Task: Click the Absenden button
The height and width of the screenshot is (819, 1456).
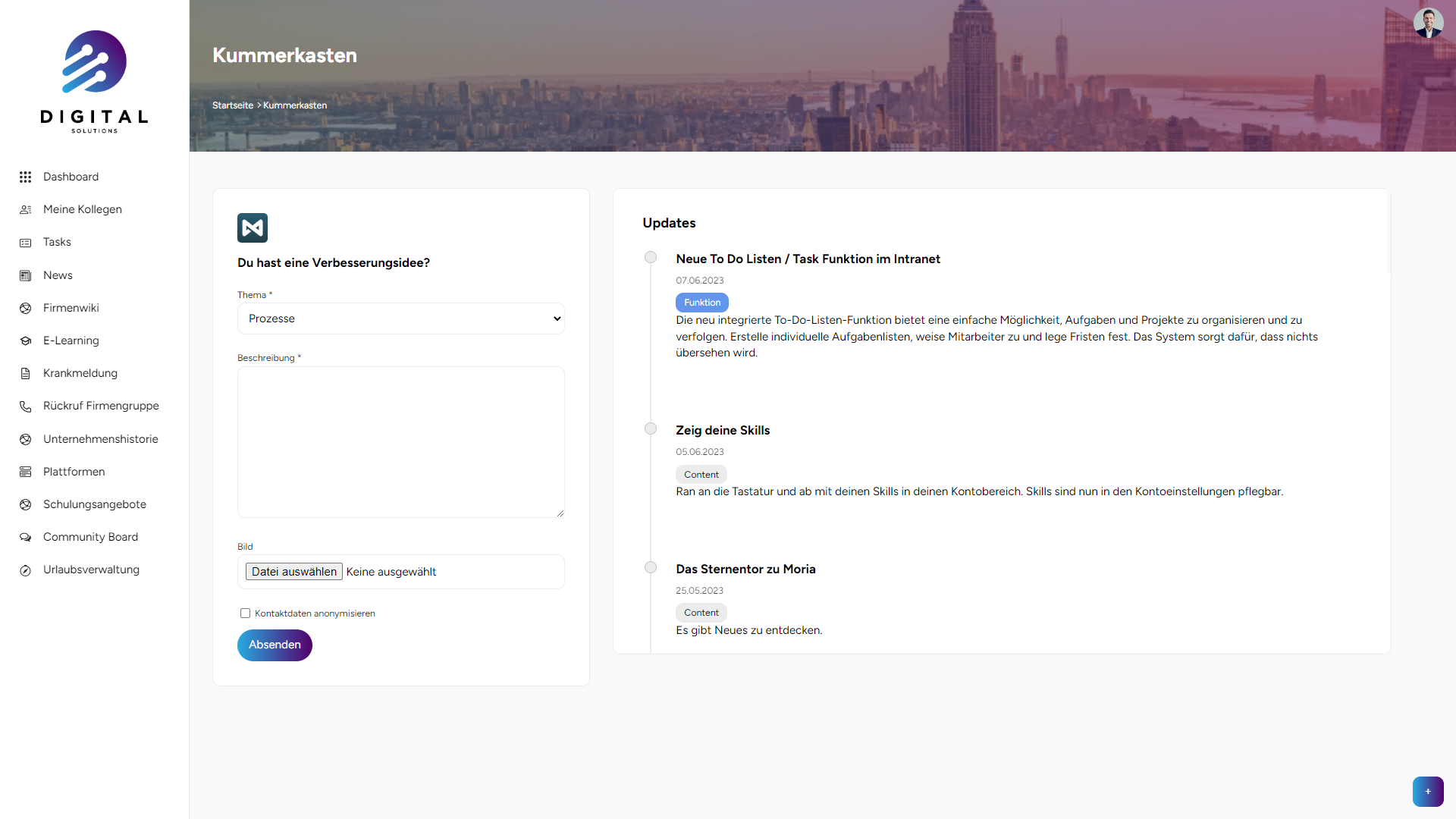Action: (275, 645)
